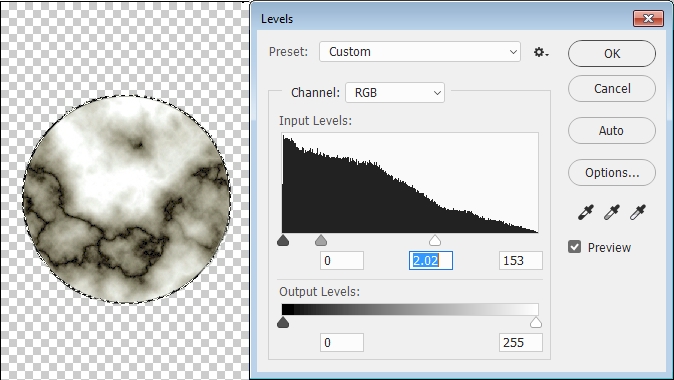Select the white point eyedropper
The width and height of the screenshot is (674, 380).
[638, 212]
